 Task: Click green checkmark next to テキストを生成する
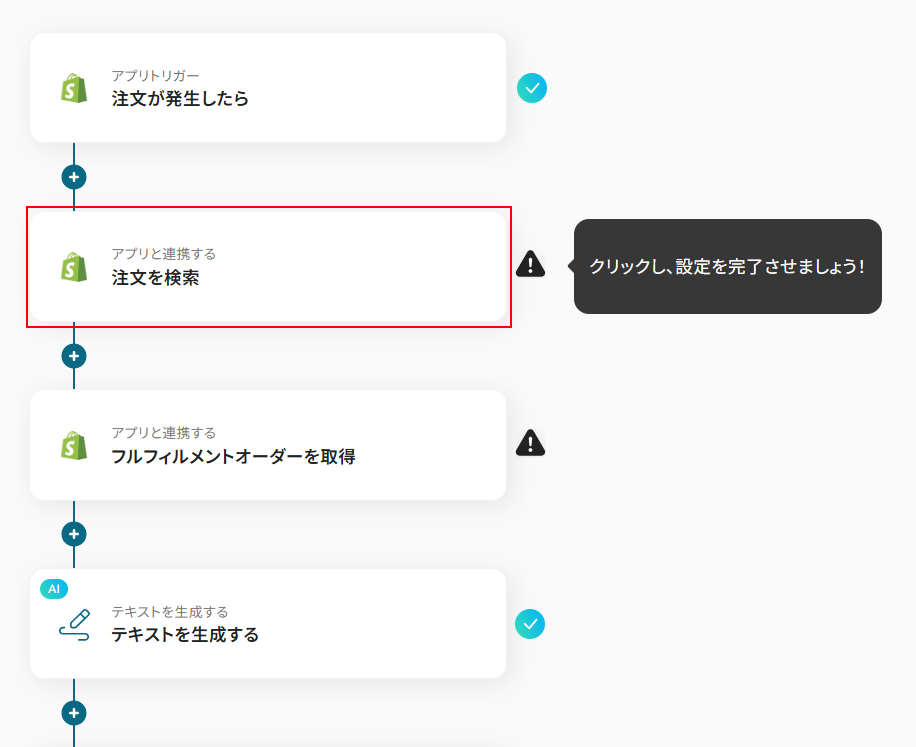tap(530, 624)
